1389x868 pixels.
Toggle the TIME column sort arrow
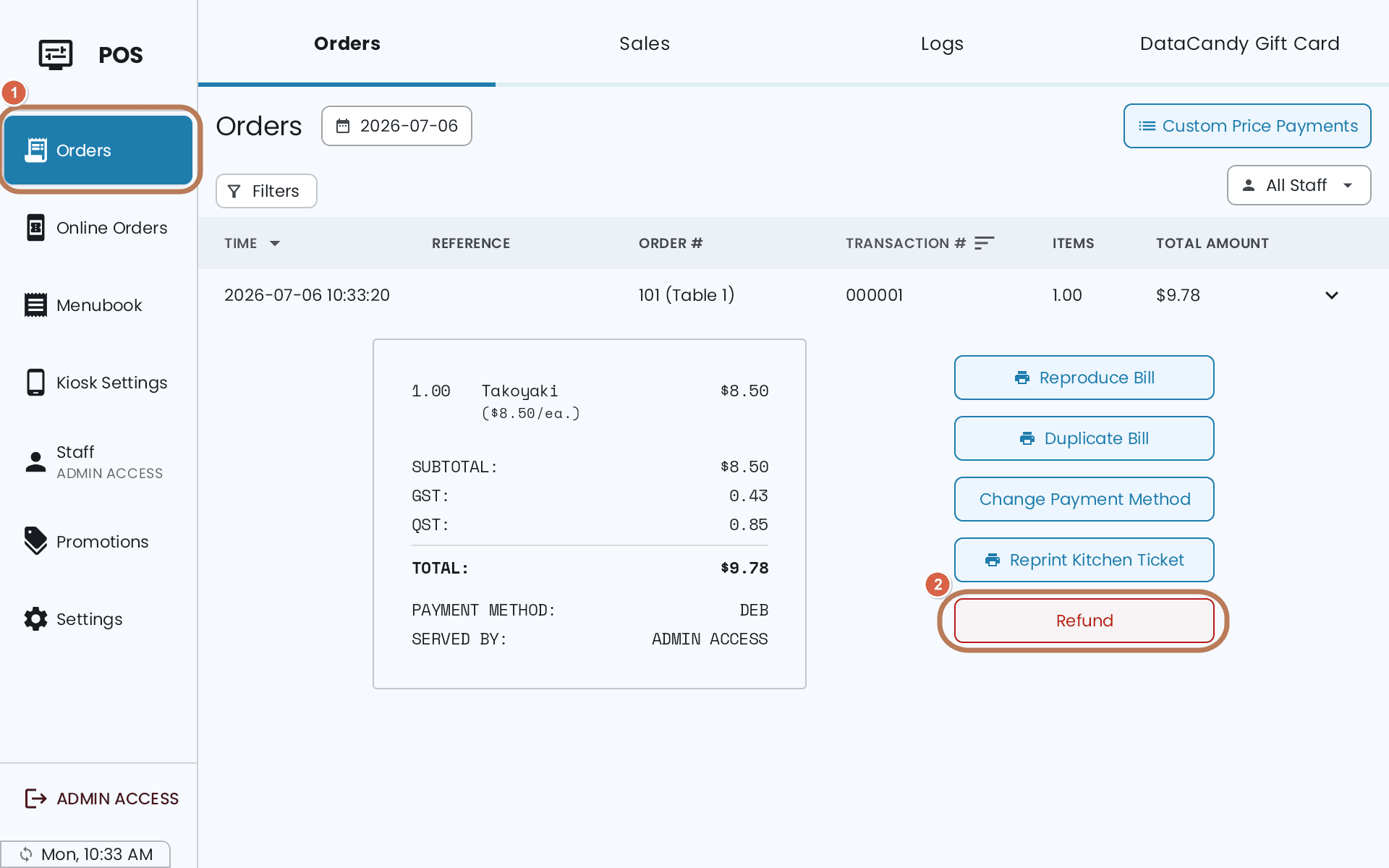275,243
